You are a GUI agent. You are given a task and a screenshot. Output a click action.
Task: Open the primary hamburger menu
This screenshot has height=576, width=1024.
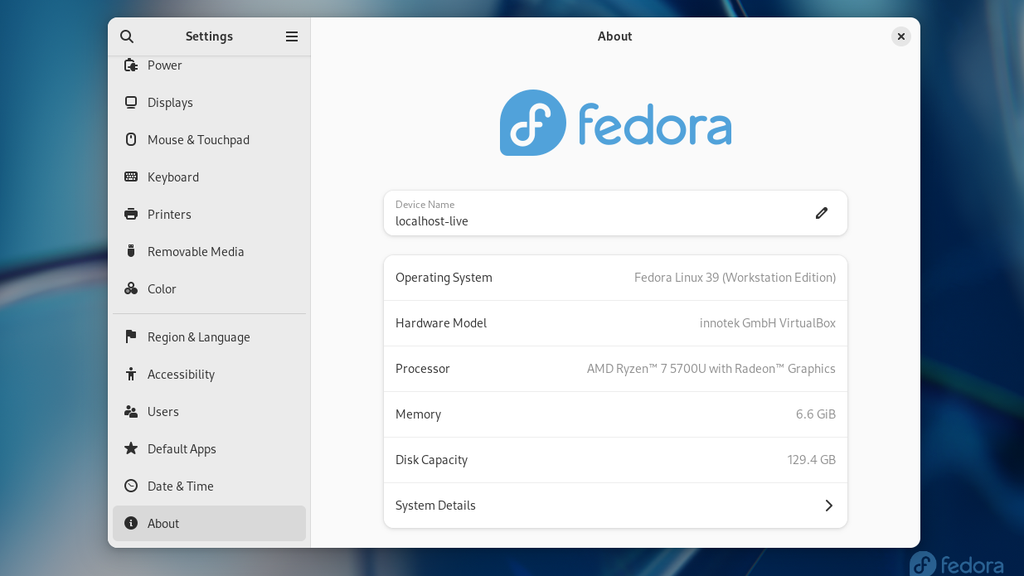[291, 36]
